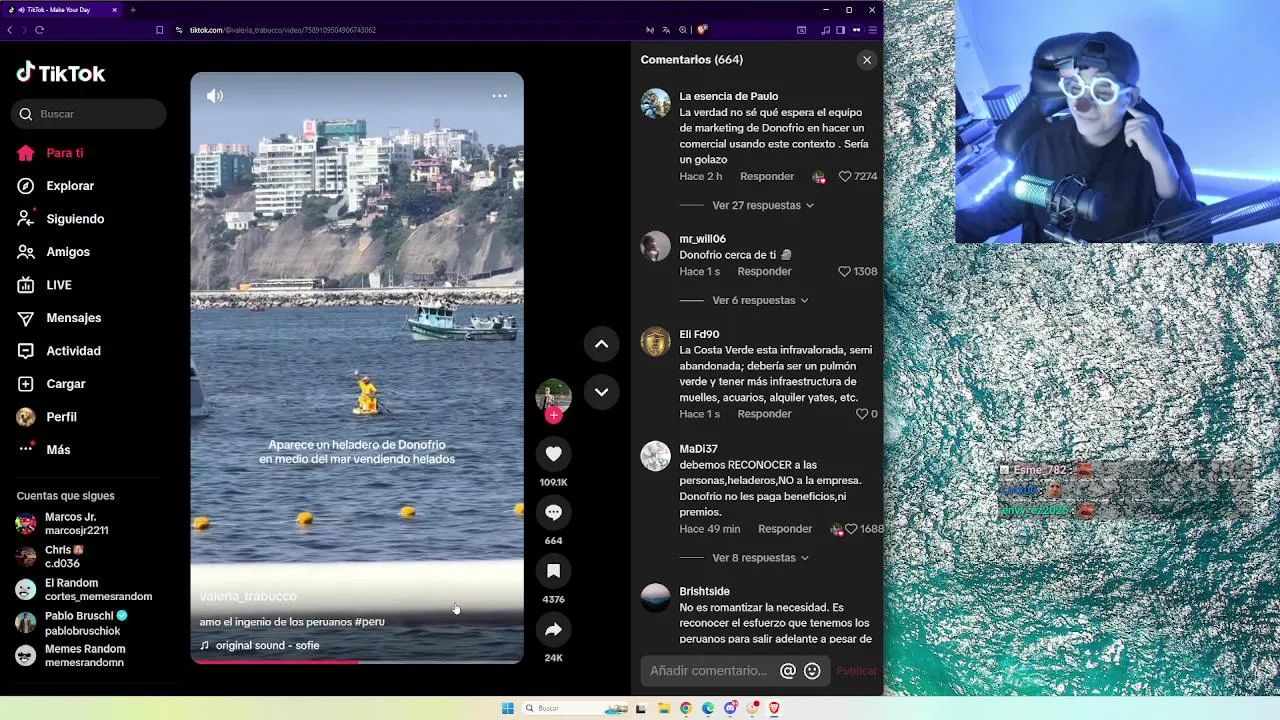Open a new browser tab
The width and height of the screenshot is (1280, 720).
click(x=132, y=10)
